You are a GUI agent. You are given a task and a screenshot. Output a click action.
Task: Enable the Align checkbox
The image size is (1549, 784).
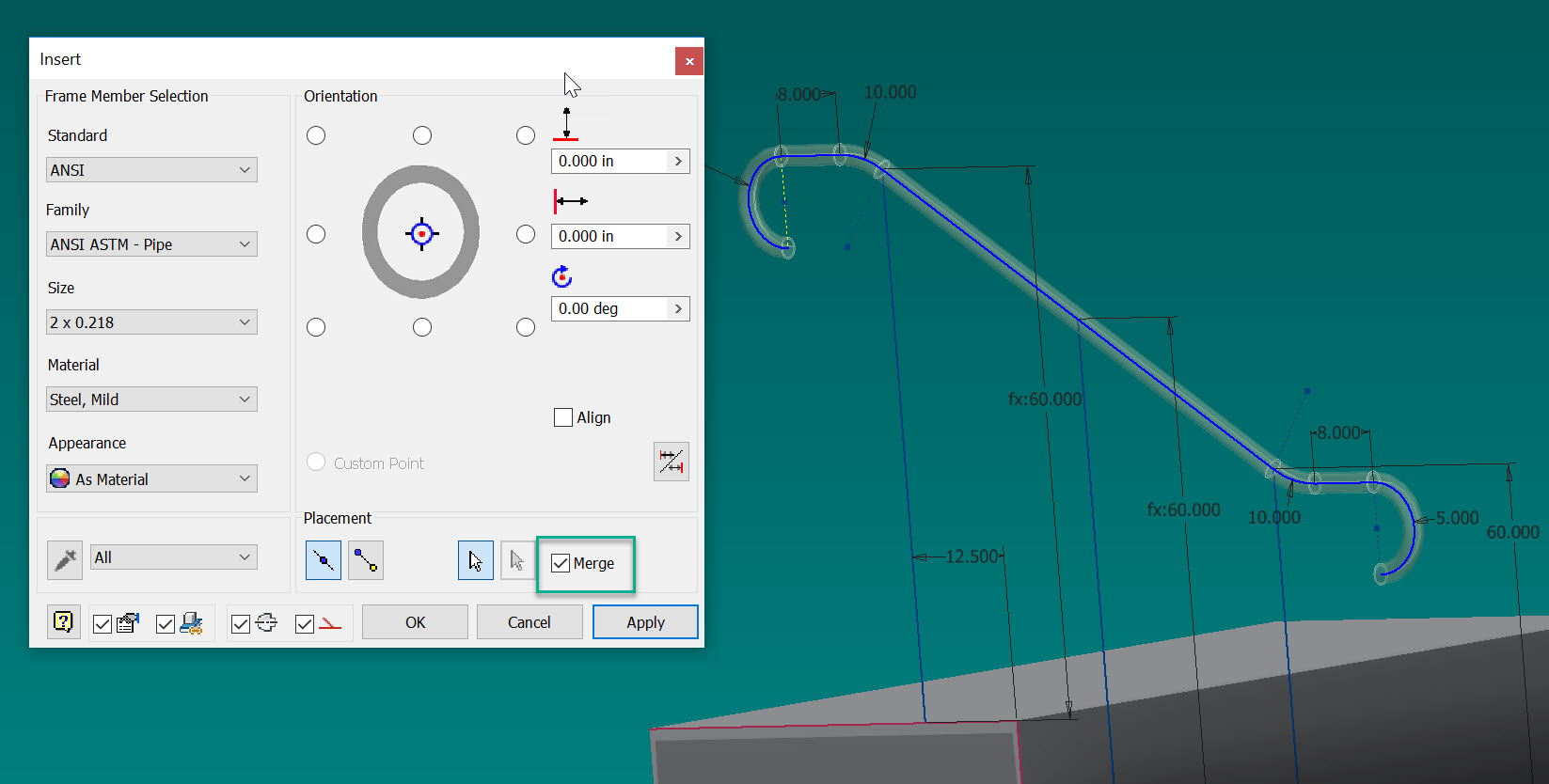[563, 417]
